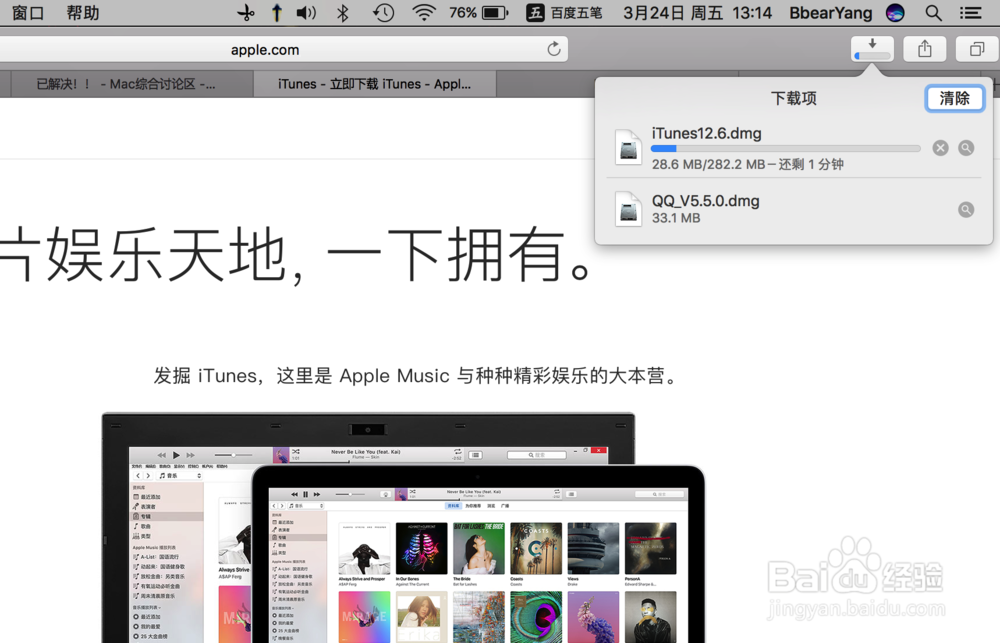Image resolution: width=1000 pixels, height=643 pixels.
Task: Switch input method 百度五笔
Action: tap(564, 13)
